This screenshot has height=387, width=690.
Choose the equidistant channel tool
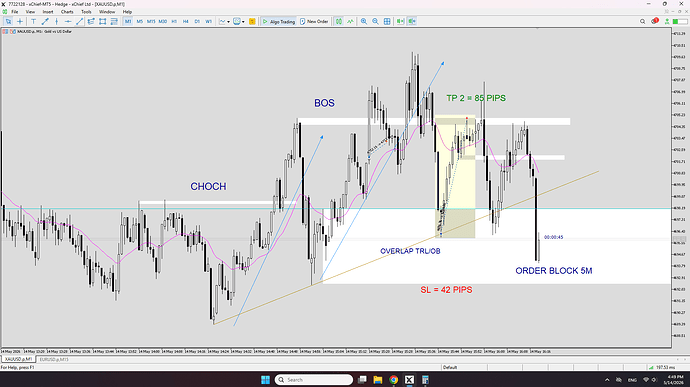click(x=91, y=21)
